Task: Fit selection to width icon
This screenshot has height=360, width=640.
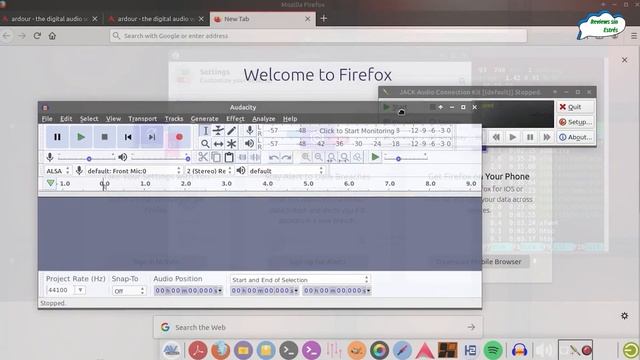Action: point(331,157)
